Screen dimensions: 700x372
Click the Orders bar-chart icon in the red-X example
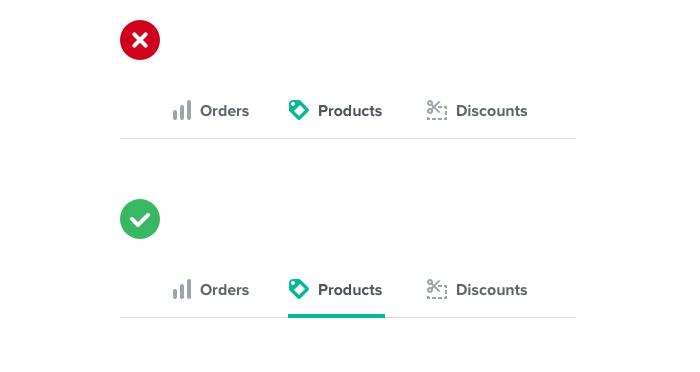click(182, 110)
